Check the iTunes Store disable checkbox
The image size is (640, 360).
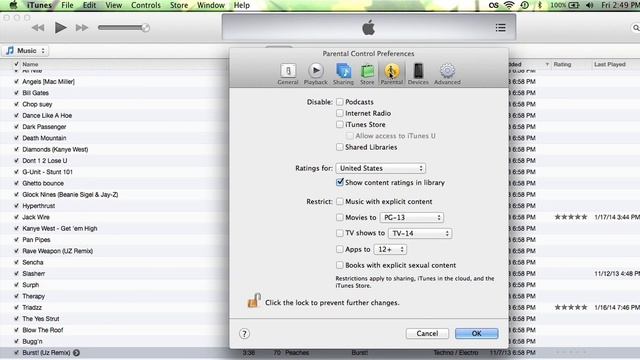pyautogui.click(x=339, y=124)
